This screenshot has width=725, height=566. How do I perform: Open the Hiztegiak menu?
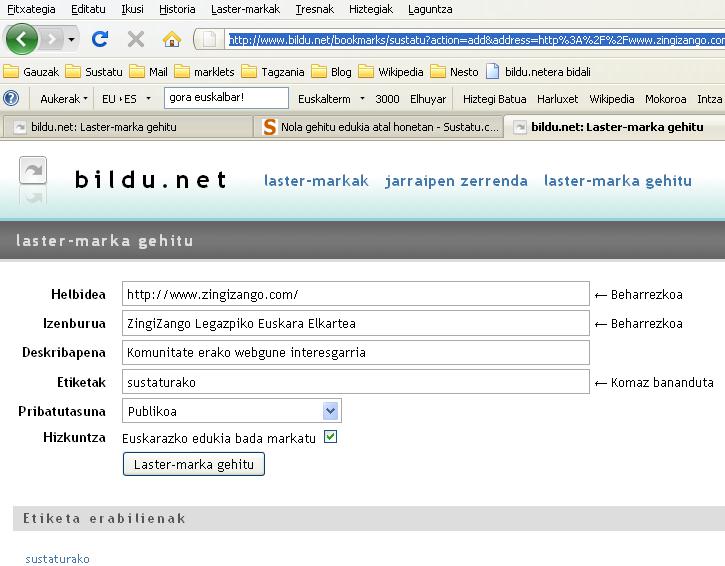tap(371, 9)
